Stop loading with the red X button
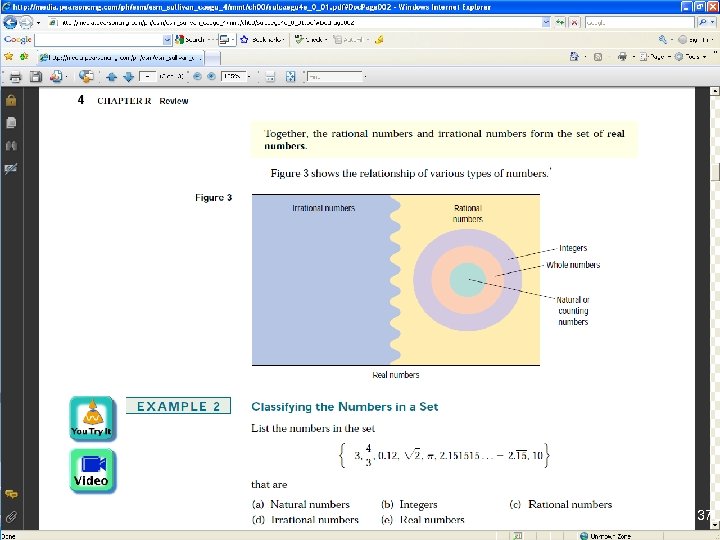The height and width of the screenshot is (540, 720). (574, 22)
